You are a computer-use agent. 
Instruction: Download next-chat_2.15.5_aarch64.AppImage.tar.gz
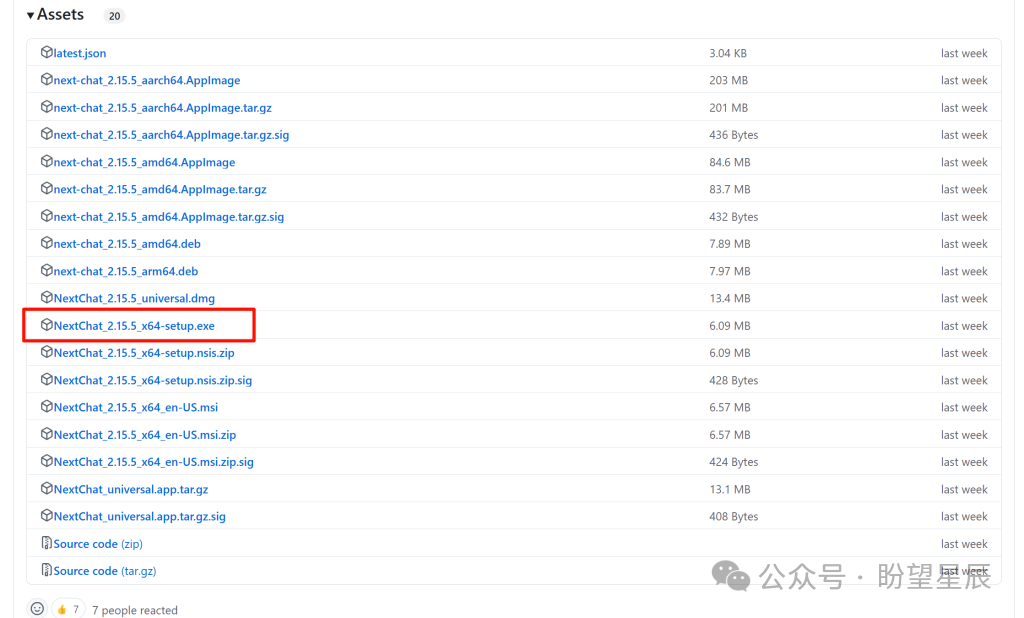163,108
